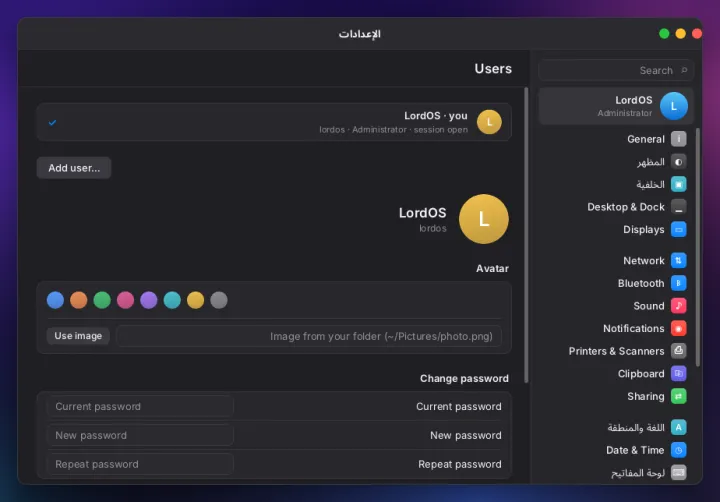Open Desktop & Dock icon
Image resolution: width=720 pixels, height=502 pixels.
point(678,207)
